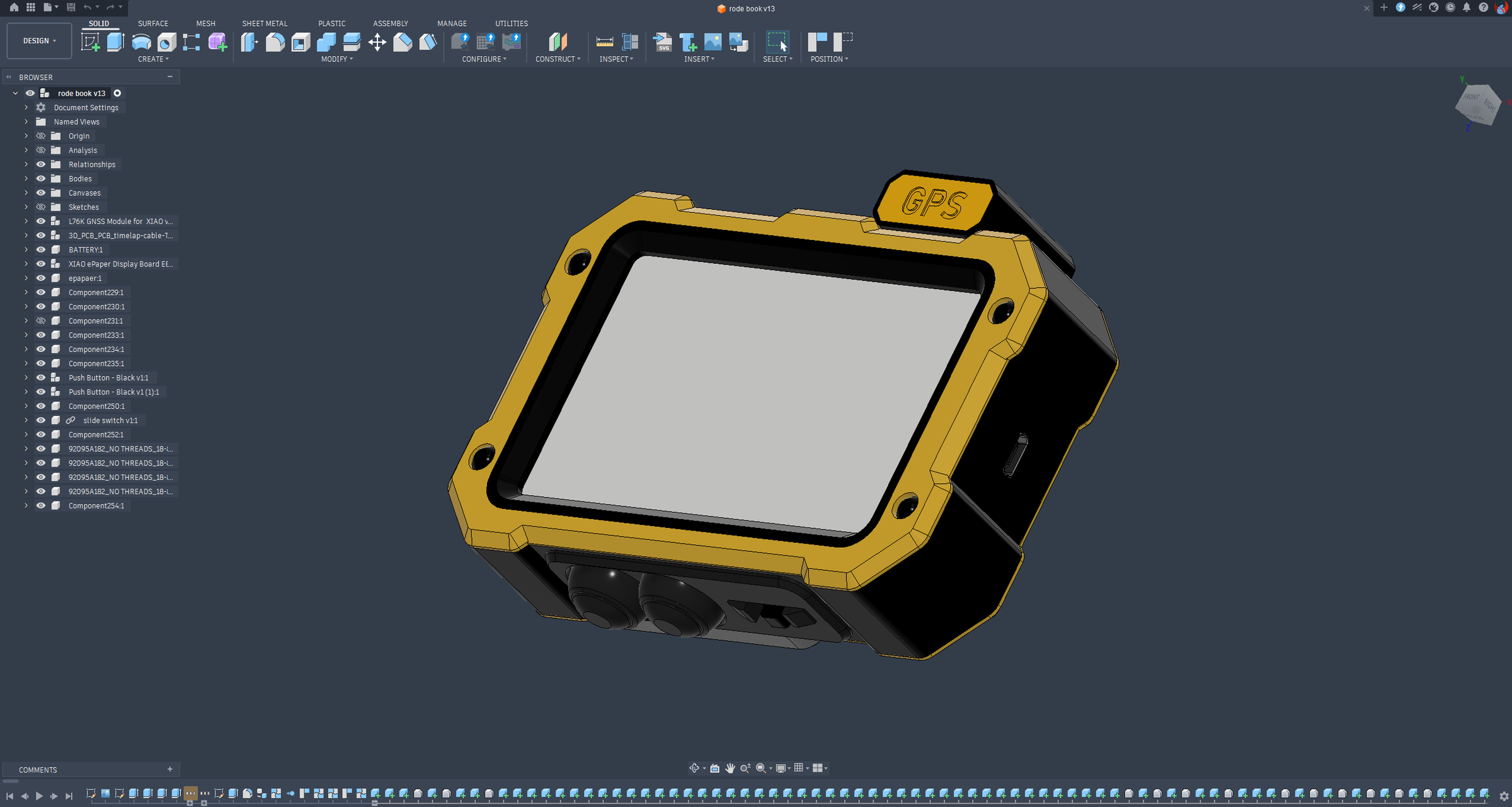1512x807 pixels.
Task: Choose the Shell tool
Action: (x=301, y=42)
